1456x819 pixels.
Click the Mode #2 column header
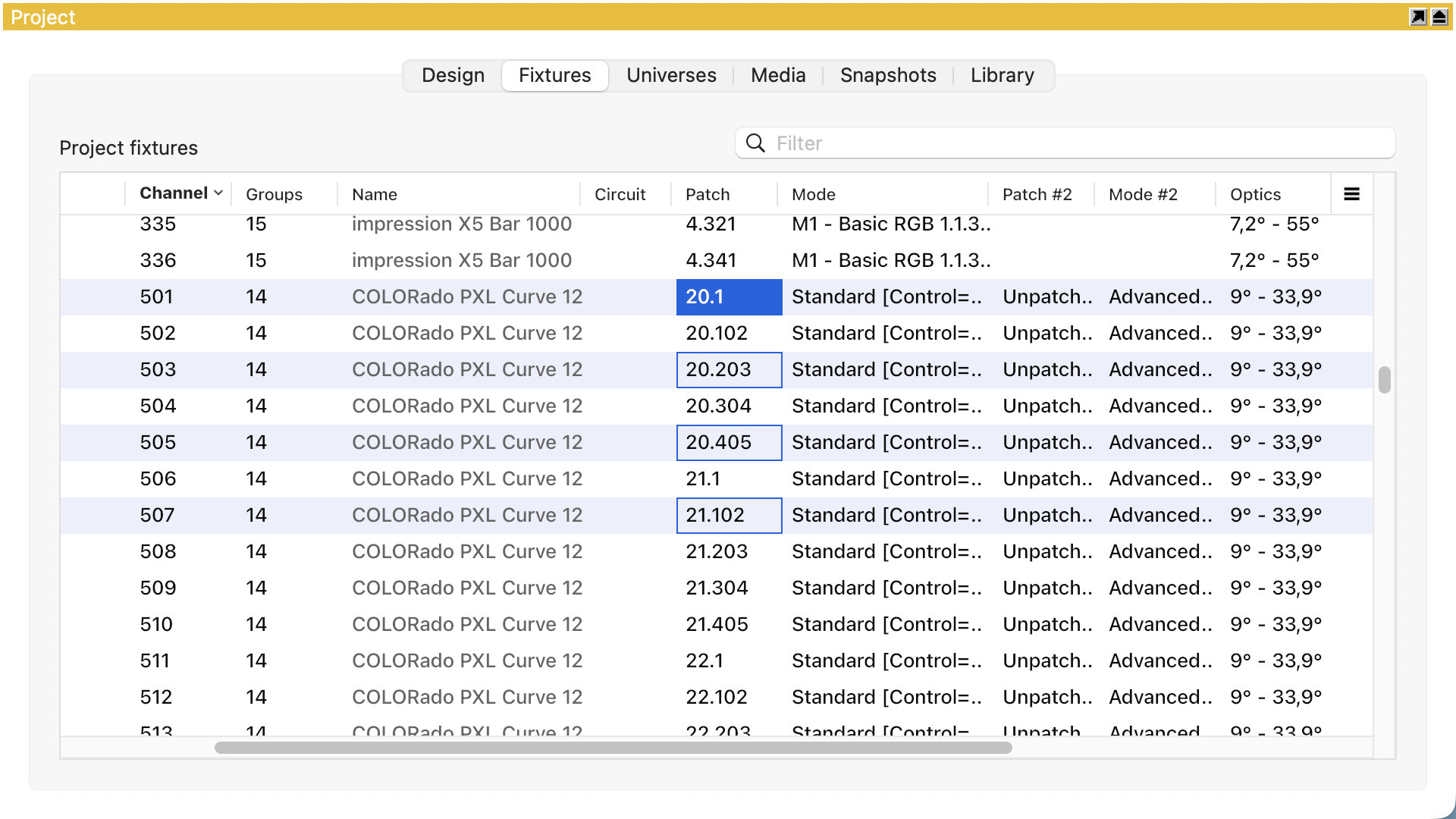click(1143, 194)
